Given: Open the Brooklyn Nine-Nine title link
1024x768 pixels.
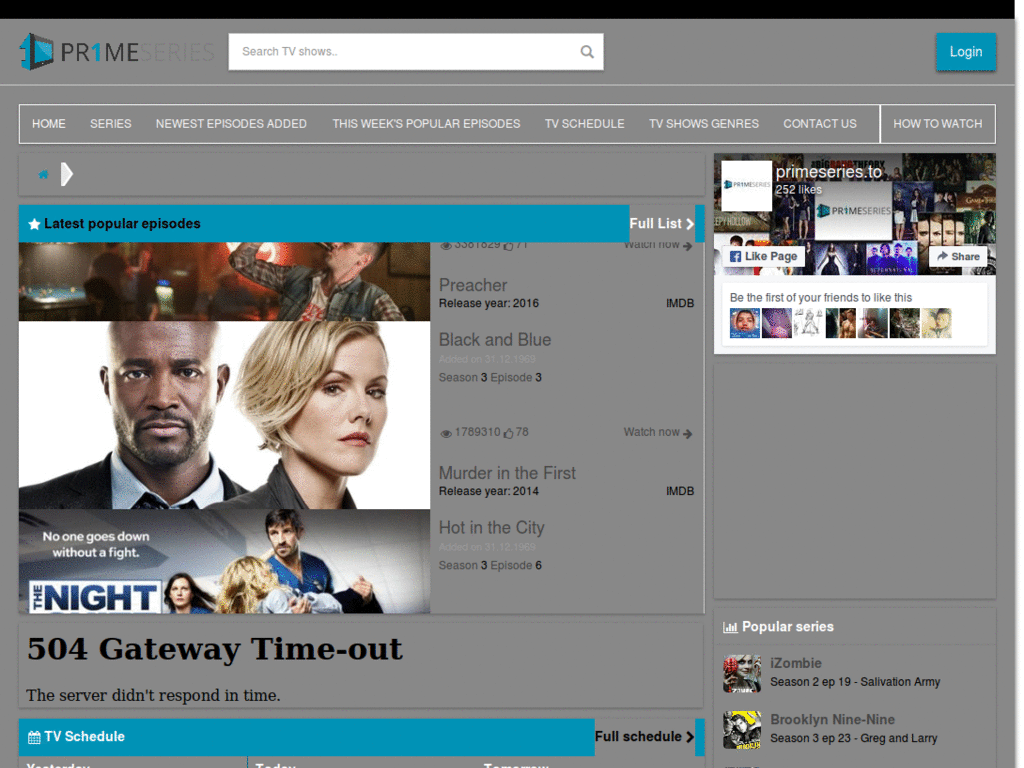Looking at the screenshot, I should (x=832, y=720).
